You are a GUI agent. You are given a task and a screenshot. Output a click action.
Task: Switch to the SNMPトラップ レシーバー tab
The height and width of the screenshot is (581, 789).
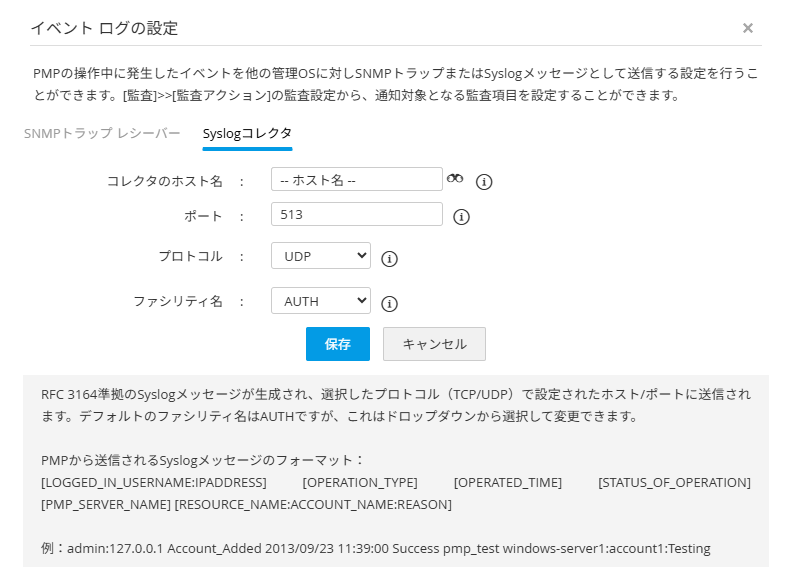pos(102,133)
